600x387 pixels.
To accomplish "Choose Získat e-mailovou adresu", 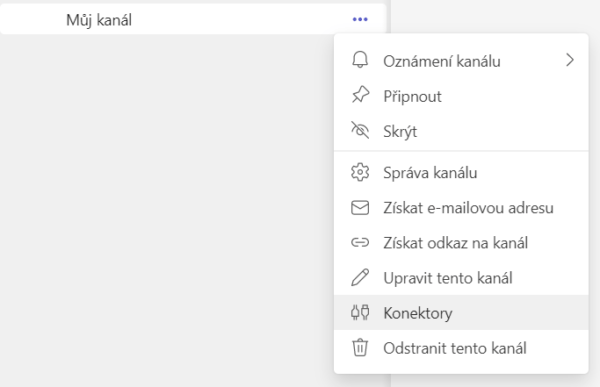I will click(461, 208).
